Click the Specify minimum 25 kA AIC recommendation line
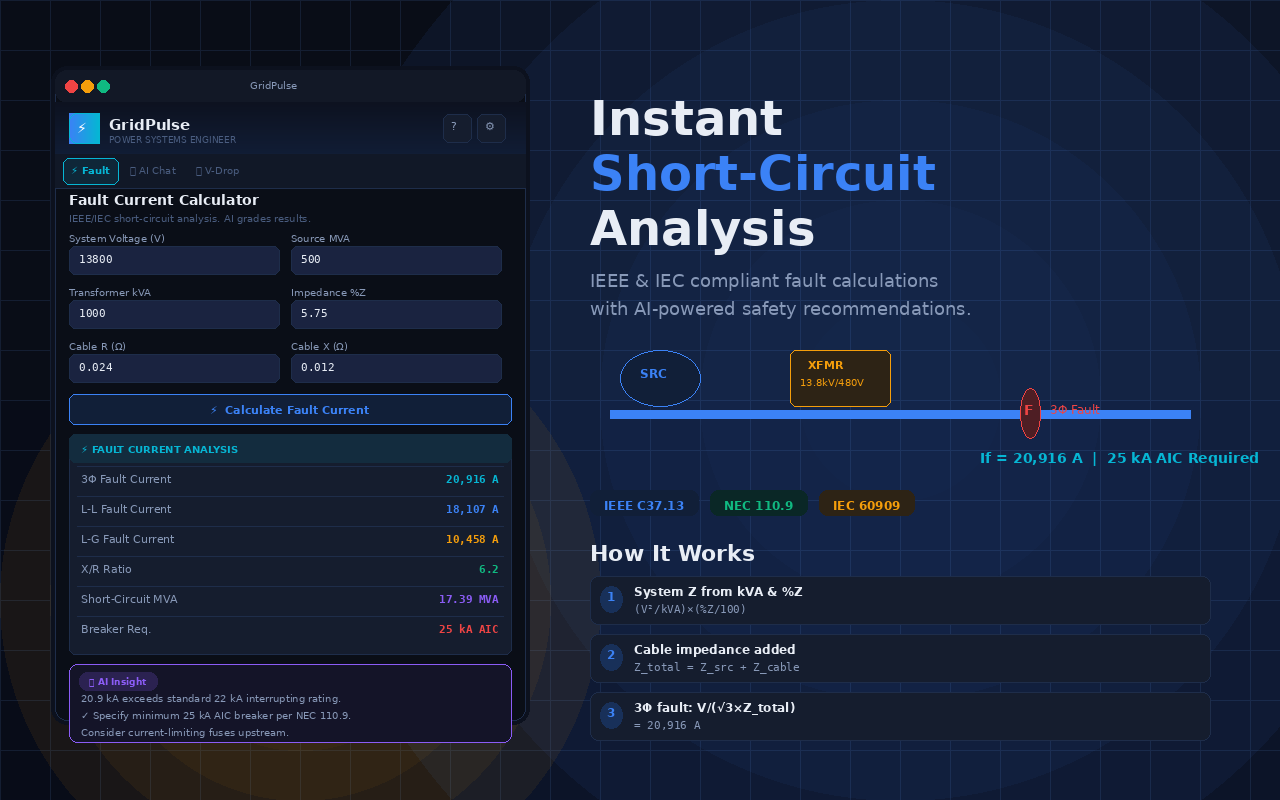Screen dimensions: 1280x800 tap(215, 716)
